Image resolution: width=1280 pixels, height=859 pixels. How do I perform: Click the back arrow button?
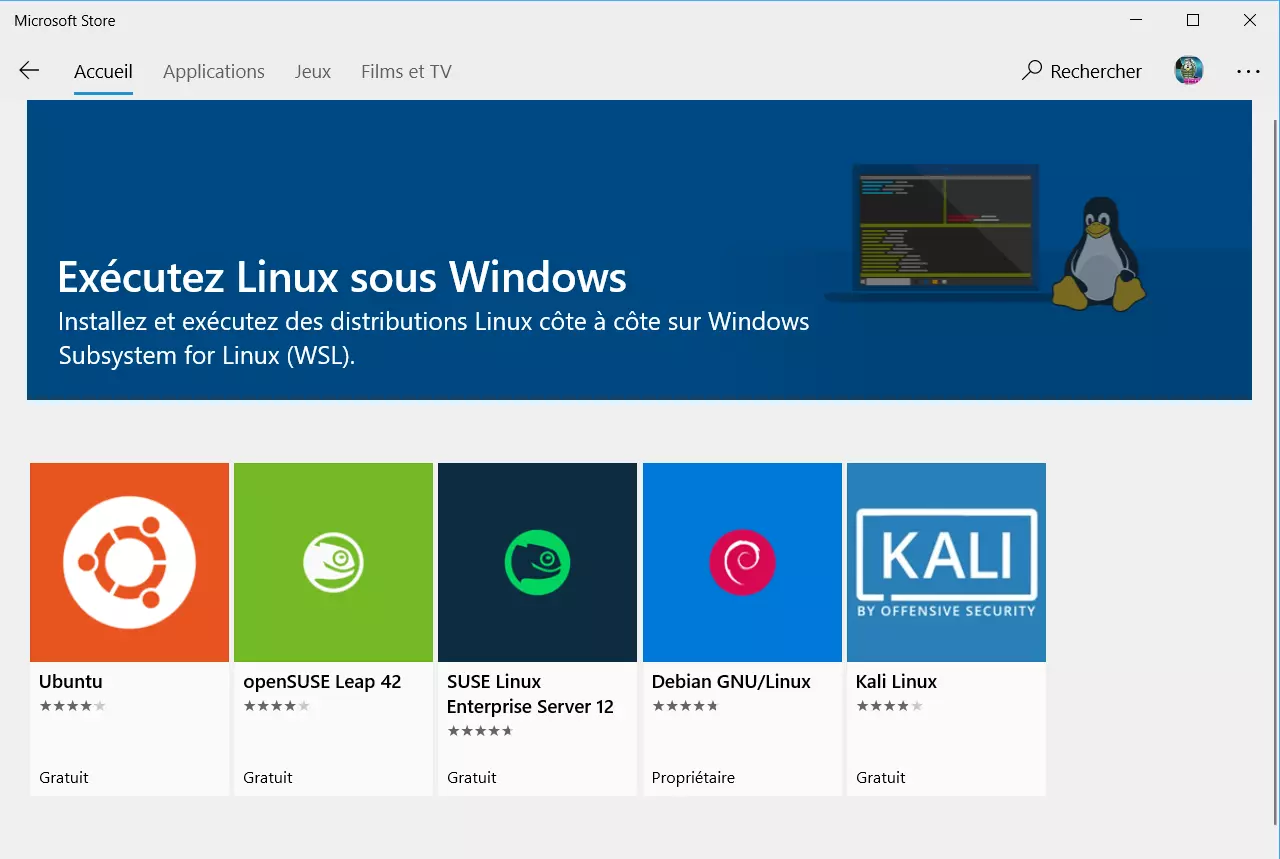pyautogui.click(x=29, y=70)
